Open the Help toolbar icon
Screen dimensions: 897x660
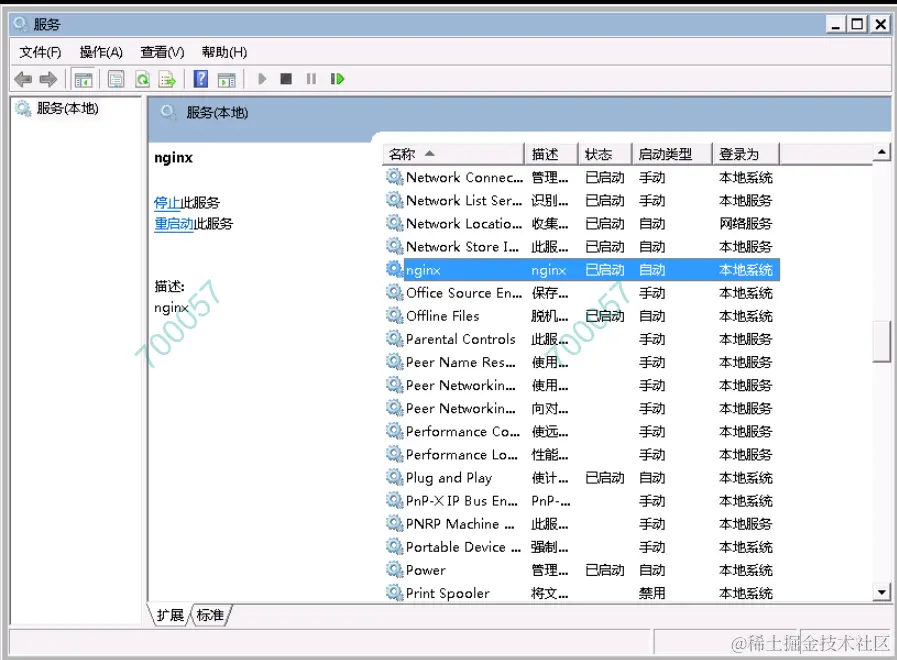[x=201, y=79]
